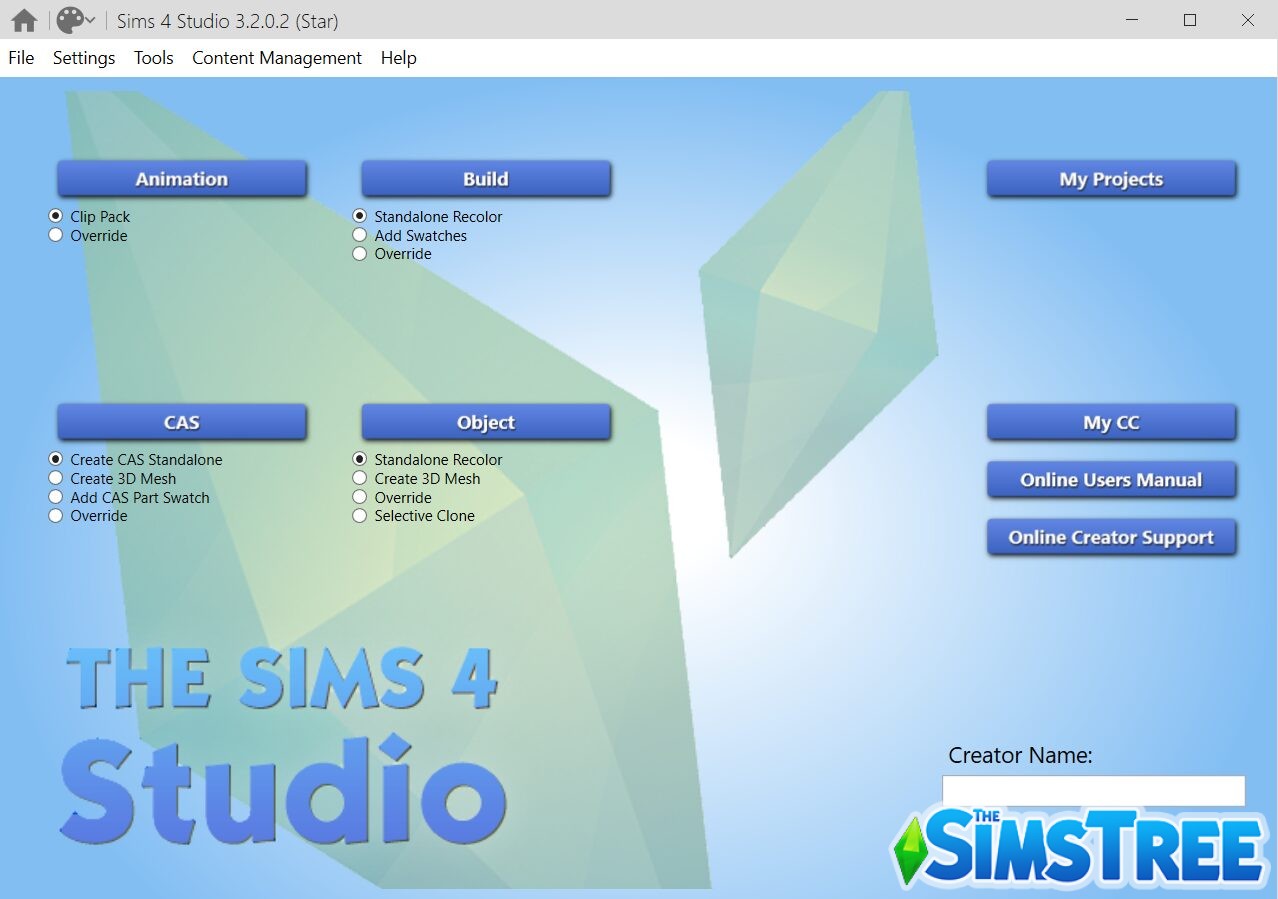Image resolution: width=1278 pixels, height=899 pixels.
Task: Select Add Swatches under Build
Action: (360, 235)
